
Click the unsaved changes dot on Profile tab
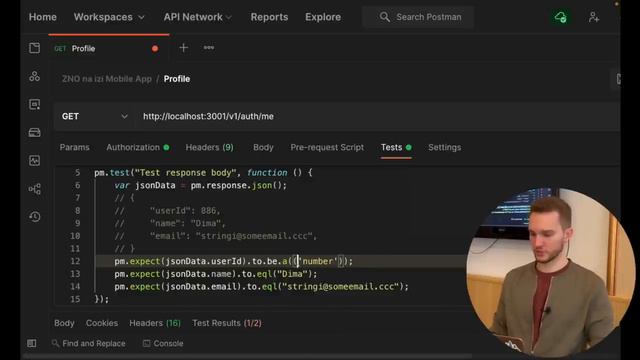155,49
